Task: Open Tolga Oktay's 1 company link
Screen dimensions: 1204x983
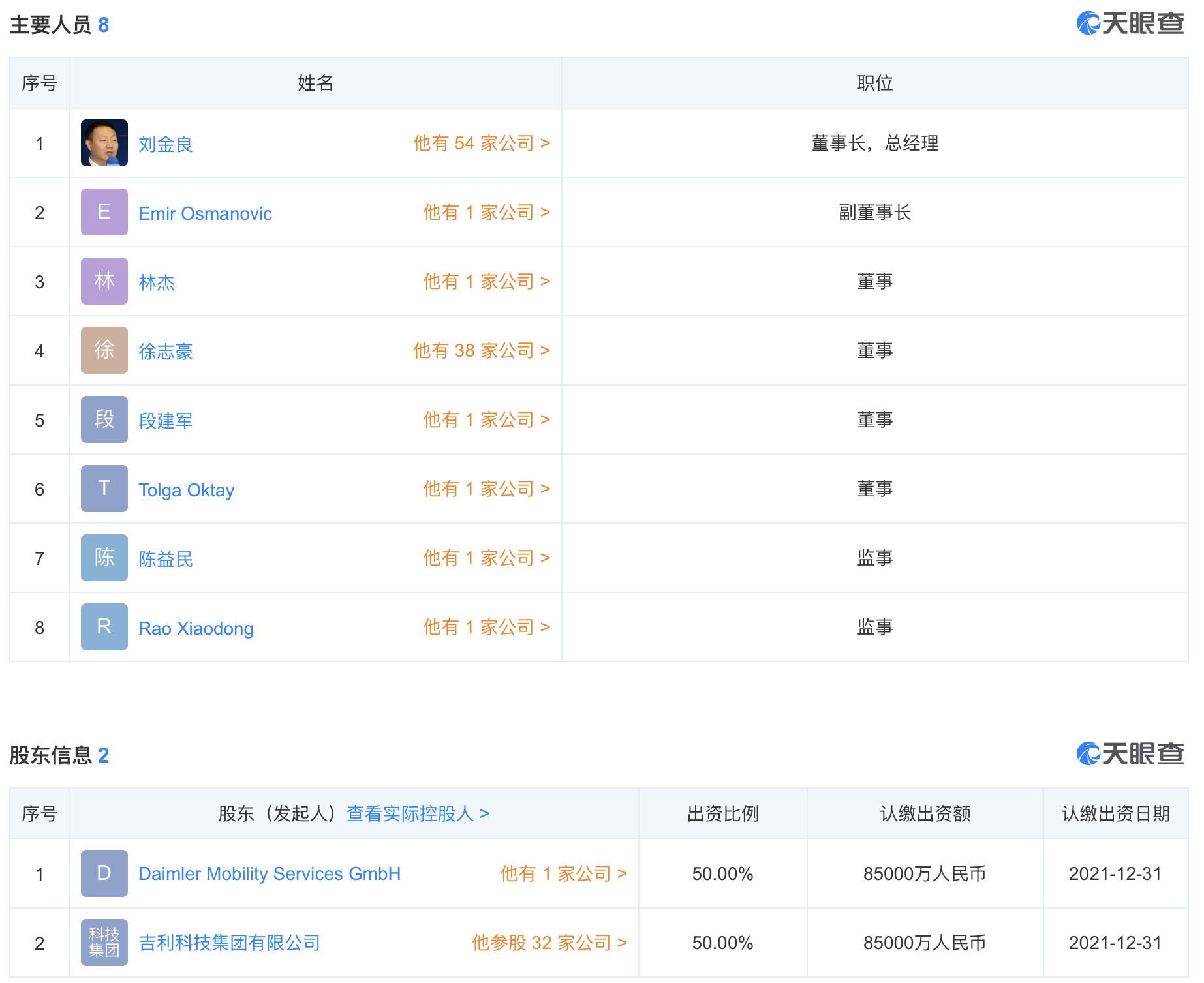Action: click(486, 489)
